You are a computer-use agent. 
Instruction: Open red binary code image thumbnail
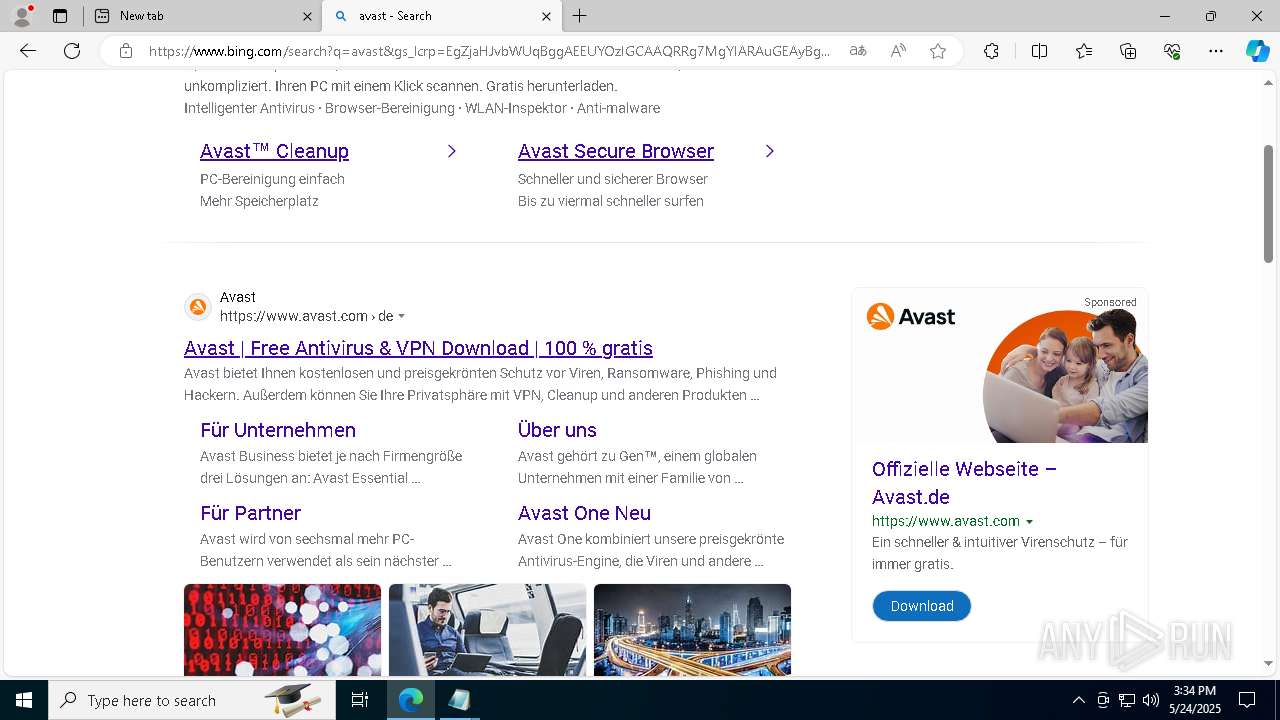click(x=282, y=630)
